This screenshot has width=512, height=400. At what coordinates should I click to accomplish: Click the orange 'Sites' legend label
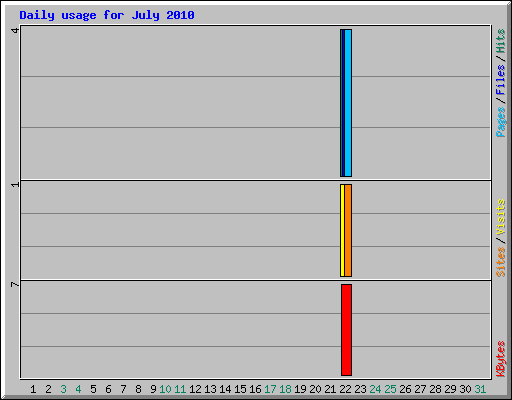(500, 262)
